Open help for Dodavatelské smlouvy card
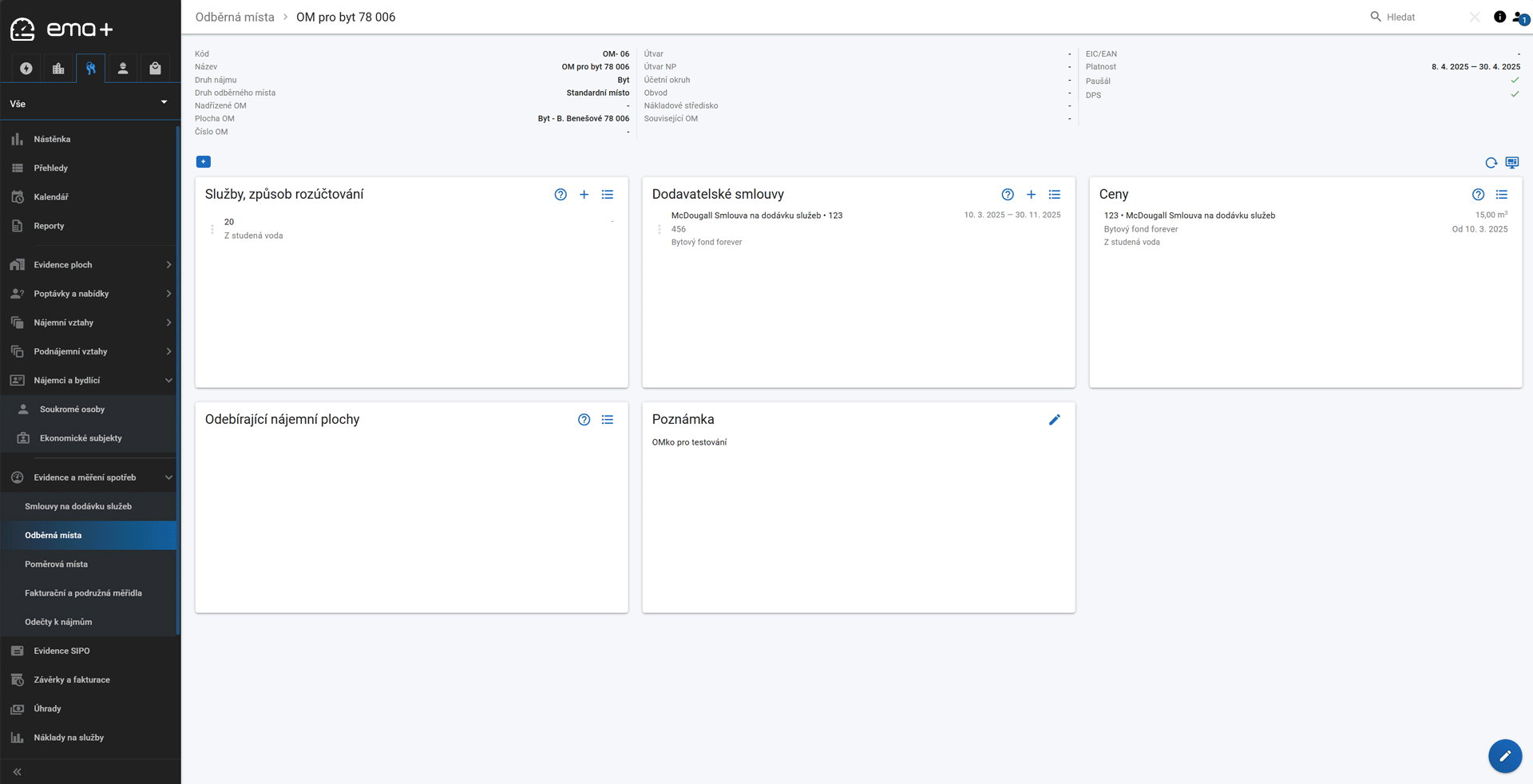The height and width of the screenshot is (784, 1533). tap(1008, 195)
